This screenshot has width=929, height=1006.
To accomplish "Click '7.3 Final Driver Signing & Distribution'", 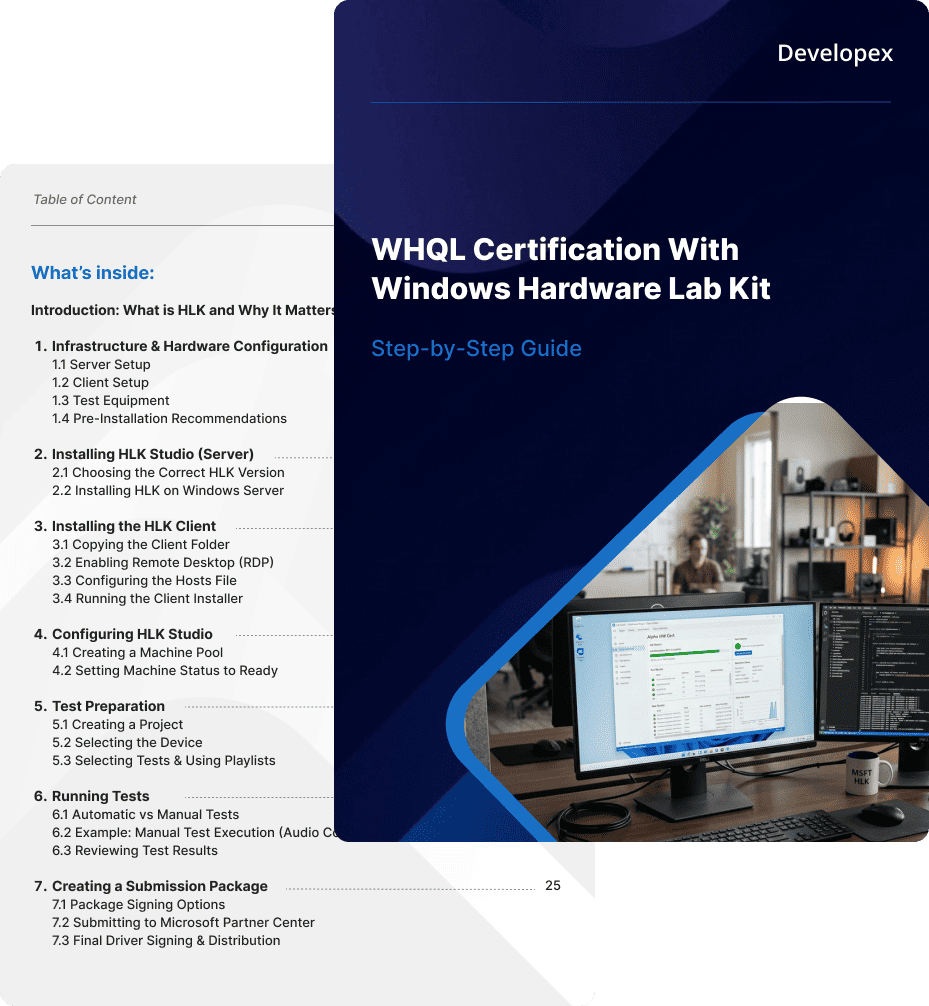I will tap(166, 941).
